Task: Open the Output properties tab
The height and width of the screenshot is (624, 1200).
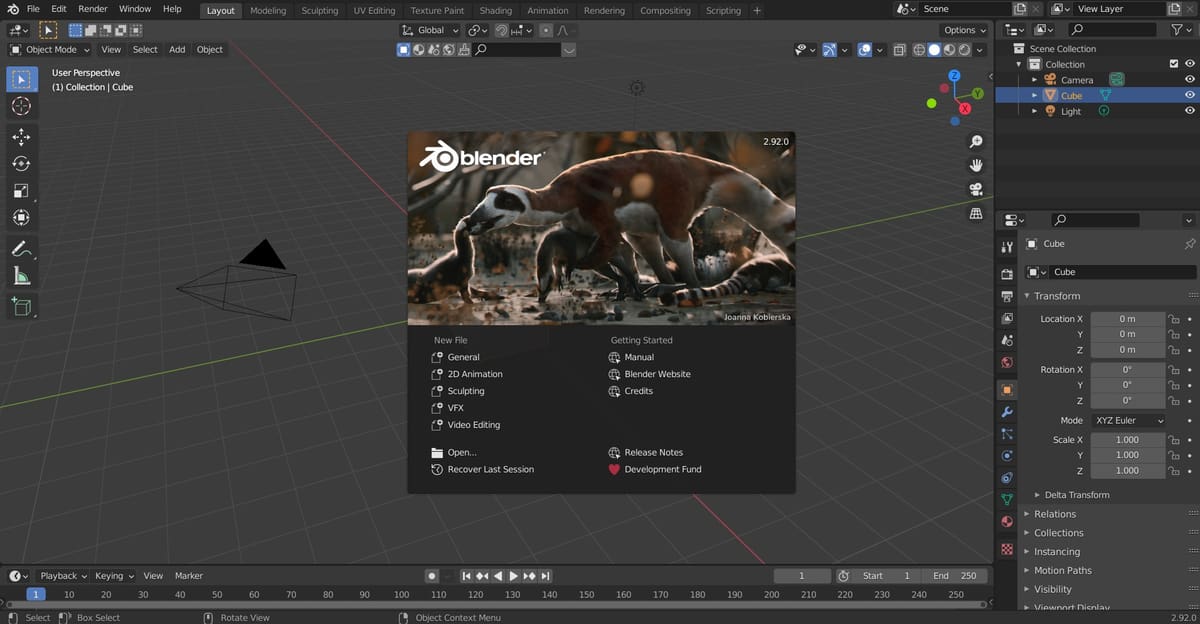Action: (1007, 296)
